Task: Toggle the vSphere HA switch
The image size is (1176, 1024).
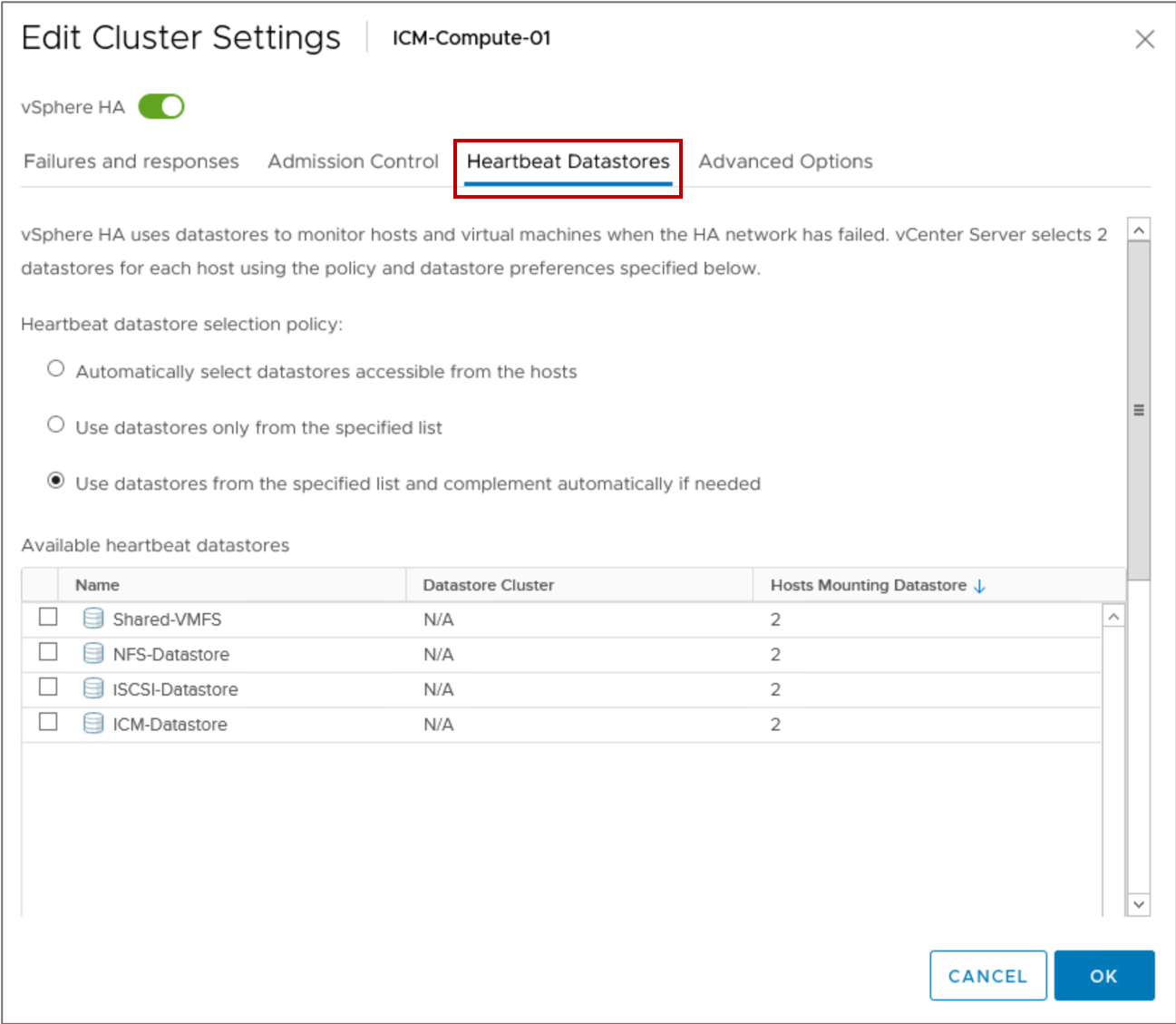Action: (x=161, y=106)
